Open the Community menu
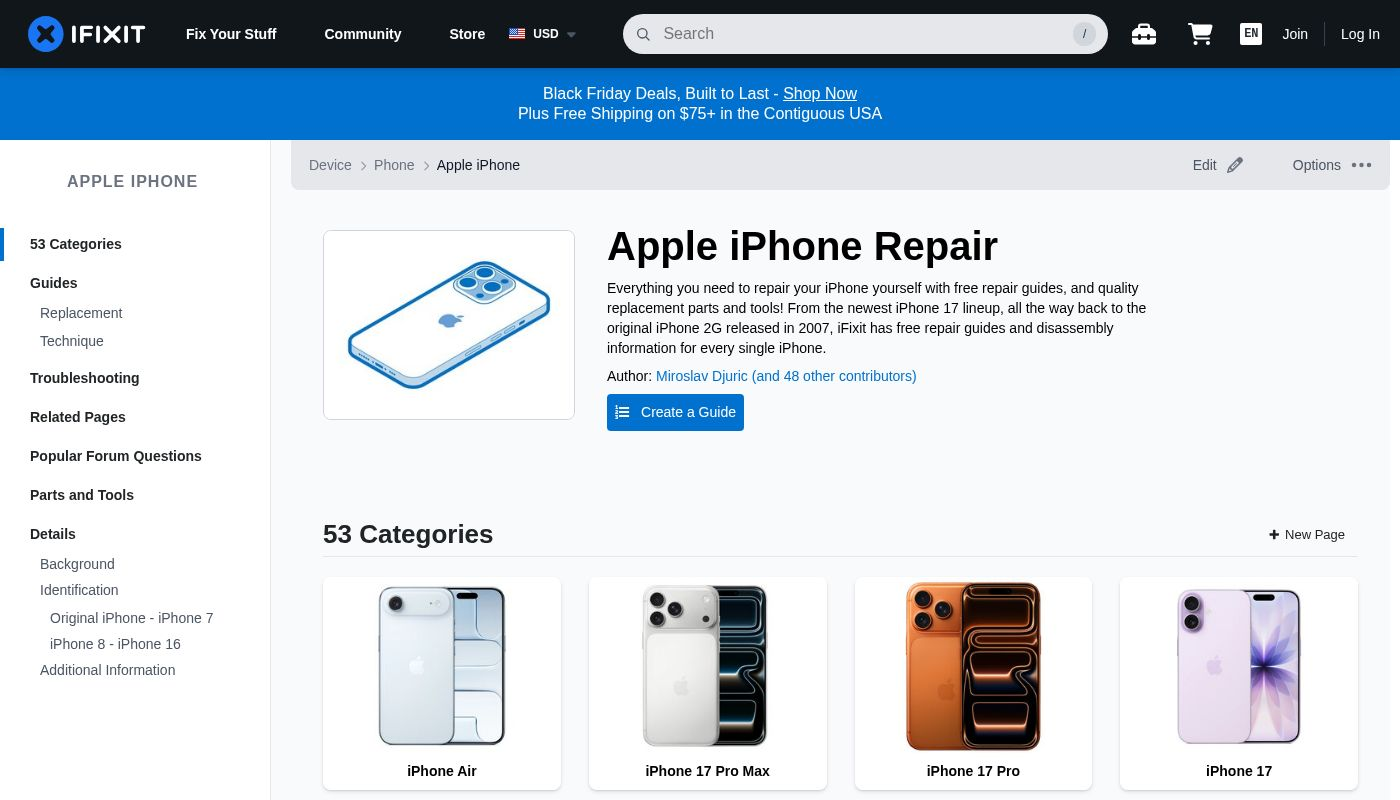Screen dimensions: 1400x800 click(363, 34)
